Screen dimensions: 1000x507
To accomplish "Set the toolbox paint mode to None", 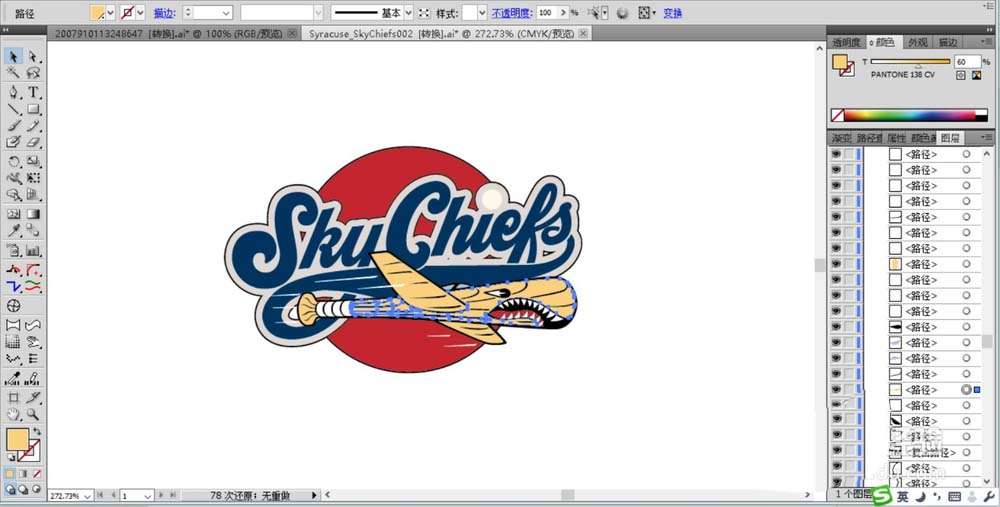I will coord(36,474).
